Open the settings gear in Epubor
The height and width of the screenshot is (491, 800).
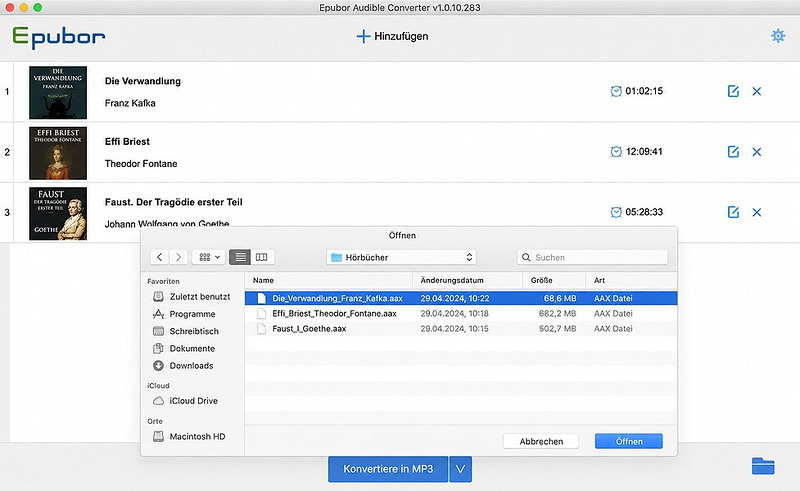tap(778, 36)
